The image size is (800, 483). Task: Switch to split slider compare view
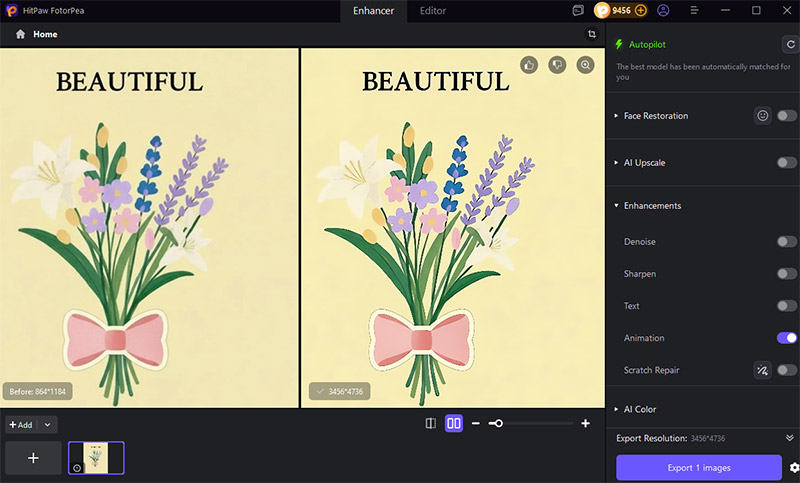pyautogui.click(x=431, y=423)
